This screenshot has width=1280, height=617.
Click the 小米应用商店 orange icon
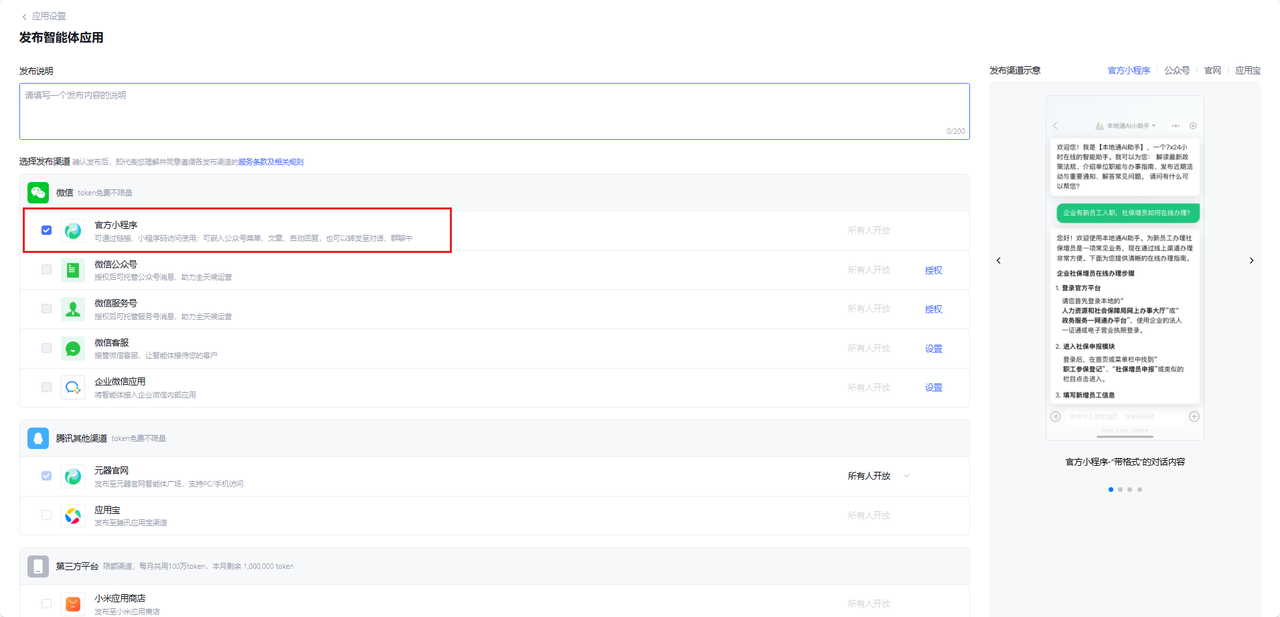click(x=73, y=603)
